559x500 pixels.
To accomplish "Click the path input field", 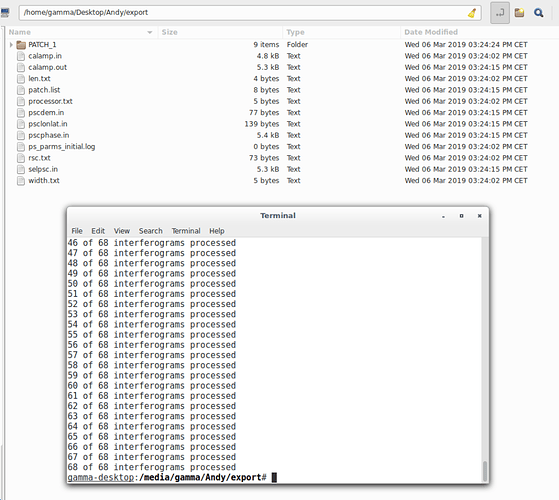I will click(x=250, y=13).
